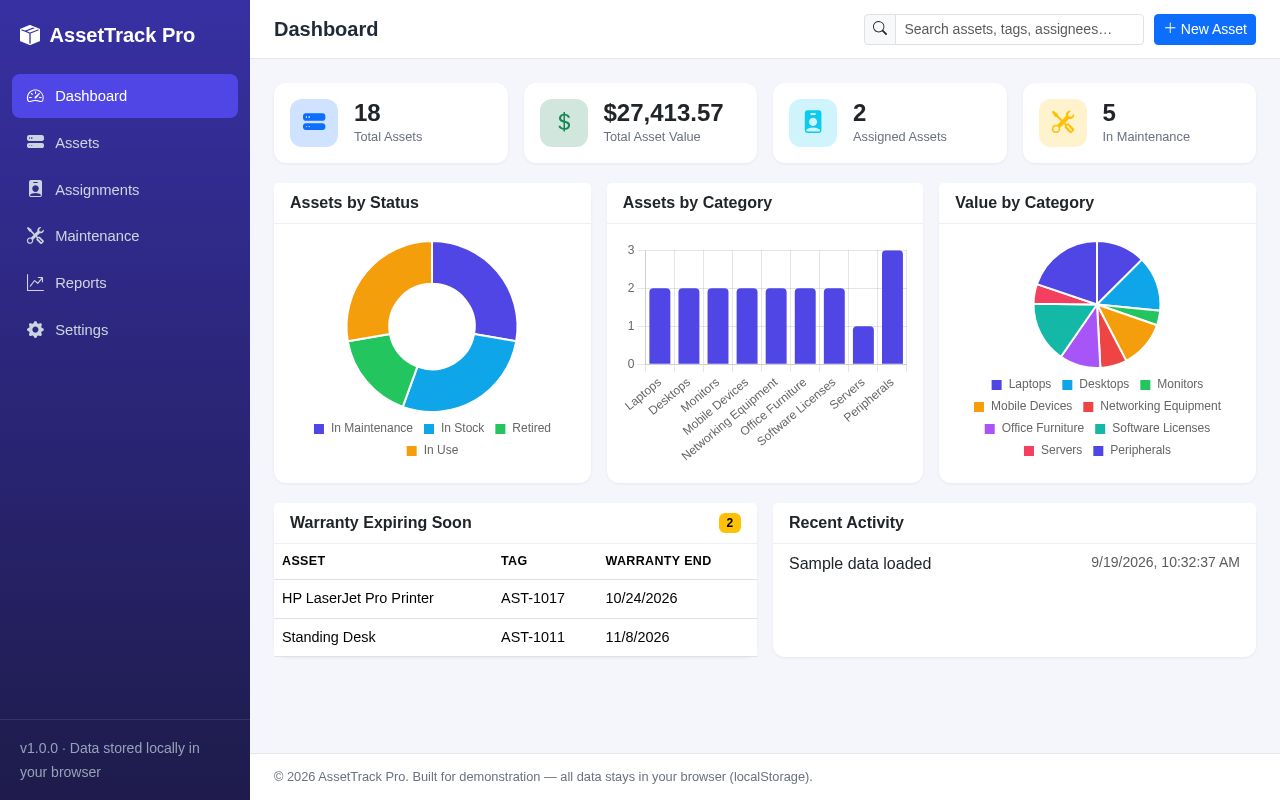
Task: Toggle Software Licenses legend swatch
Action: pyautogui.click(x=1100, y=428)
